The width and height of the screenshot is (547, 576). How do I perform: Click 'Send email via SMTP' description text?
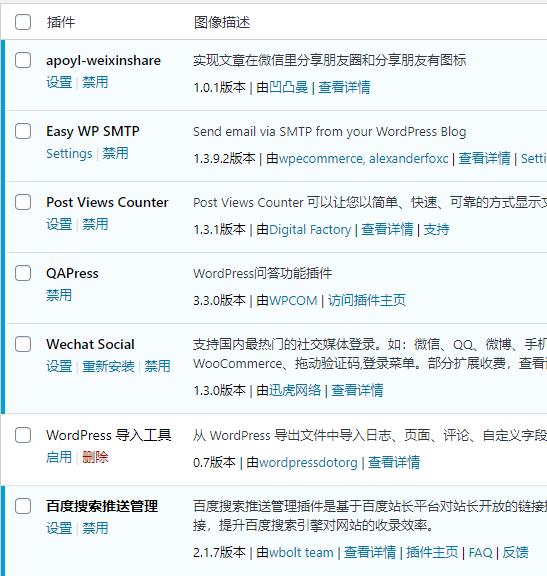[330, 132]
